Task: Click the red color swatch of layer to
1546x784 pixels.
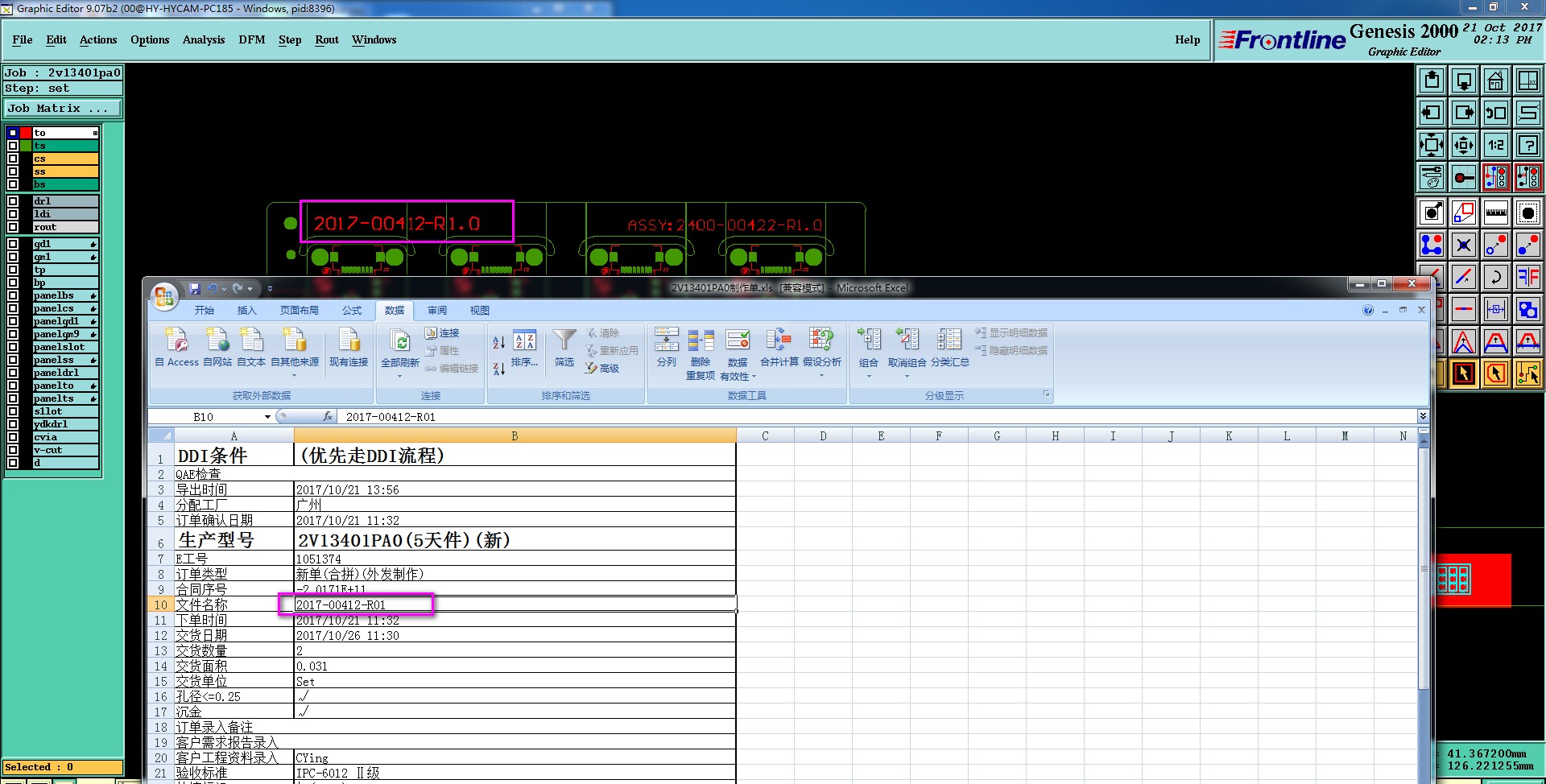Action: (26, 133)
